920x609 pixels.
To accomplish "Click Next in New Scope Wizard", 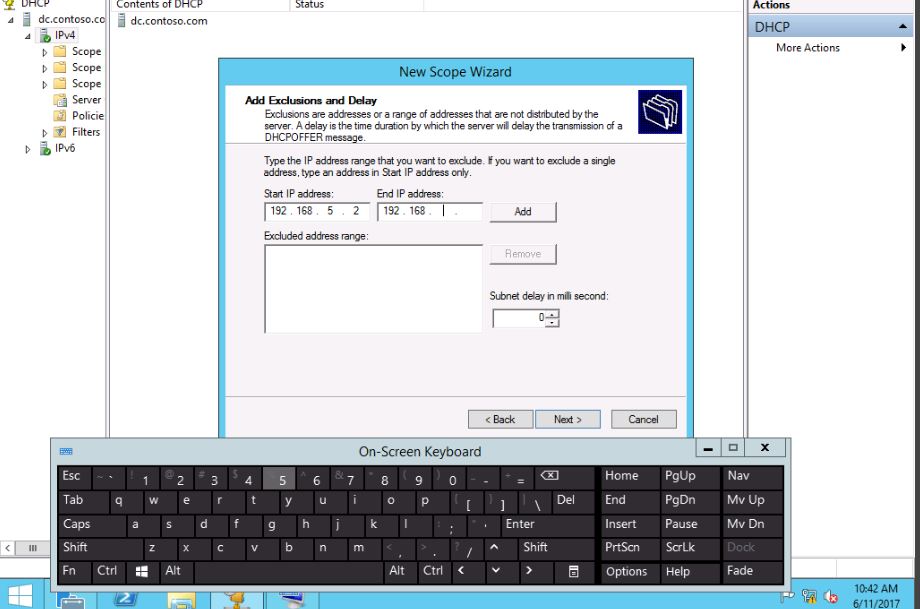I will [x=567, y=419].
